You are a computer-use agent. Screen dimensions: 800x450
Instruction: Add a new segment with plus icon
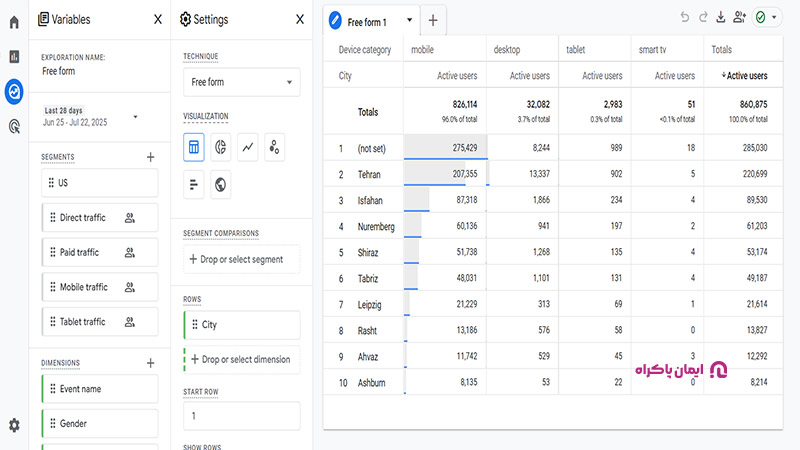(x=151, y=157)
